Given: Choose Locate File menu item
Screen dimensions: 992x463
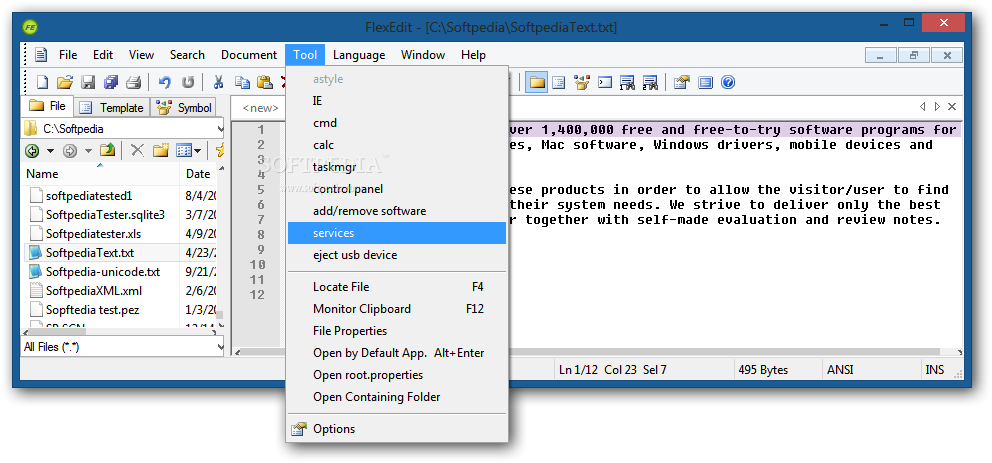Looking at the screenshot, I should (397, 287).
